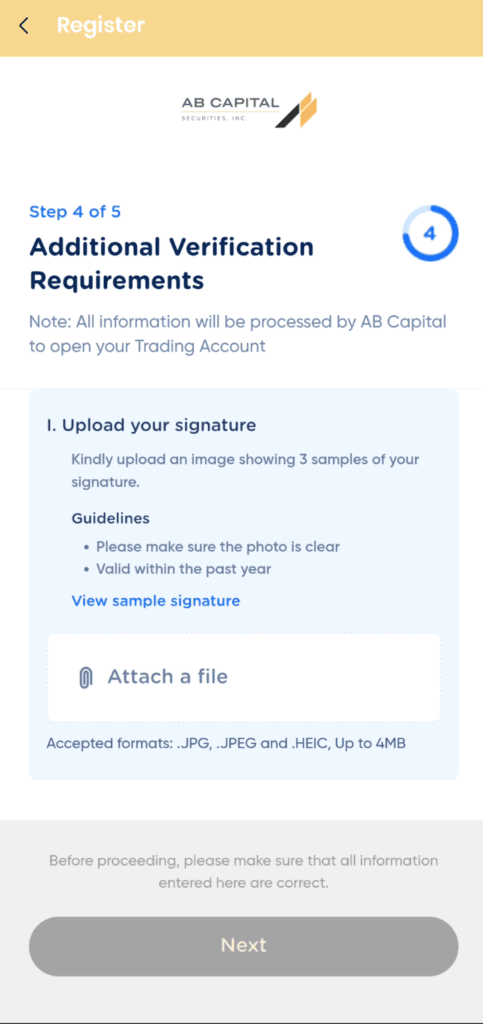Open the View sample signature link

156,600
